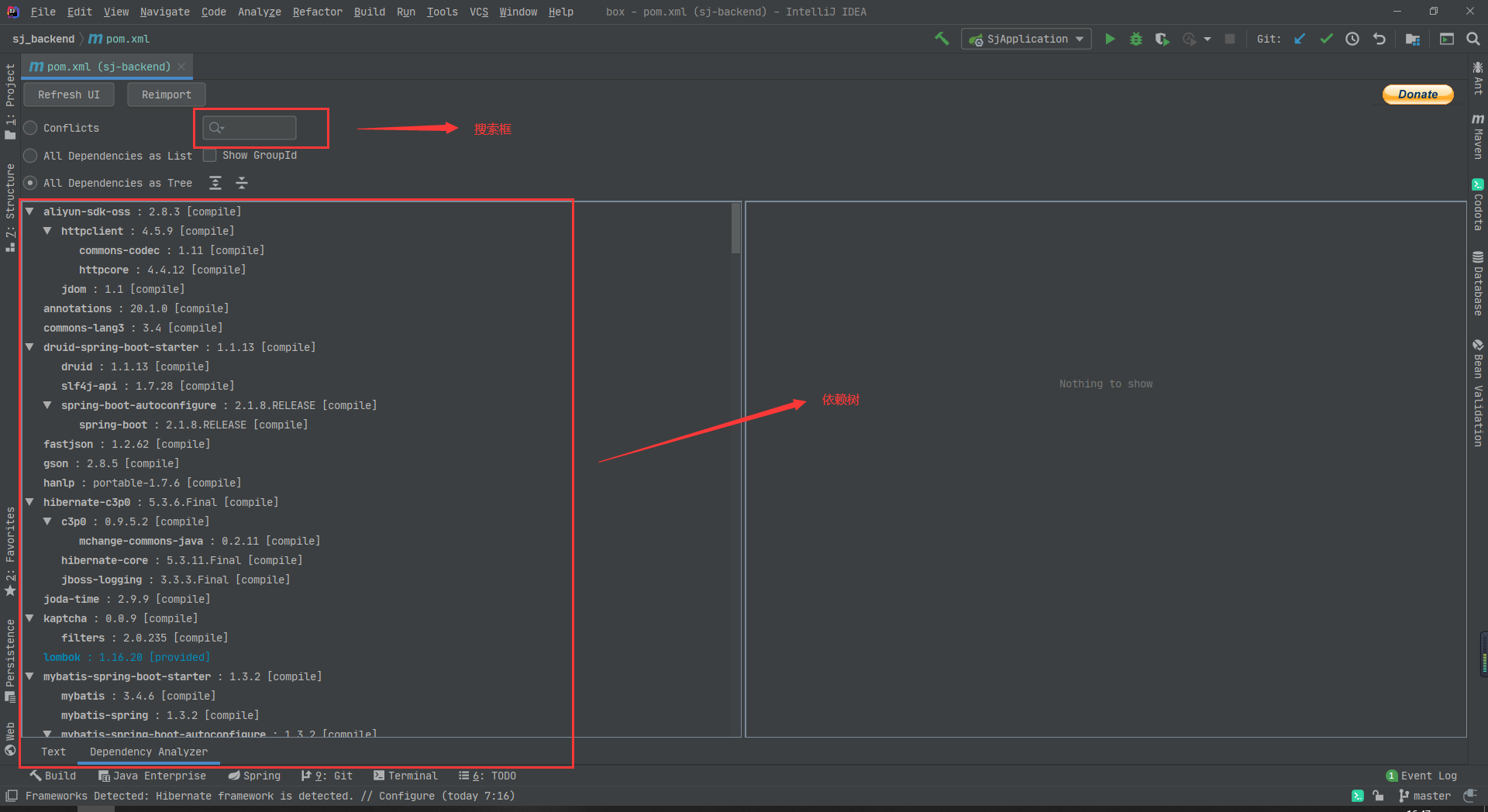
Task: Select the pom.xml (sj-backend) editor tab
Action: point(108,67)
